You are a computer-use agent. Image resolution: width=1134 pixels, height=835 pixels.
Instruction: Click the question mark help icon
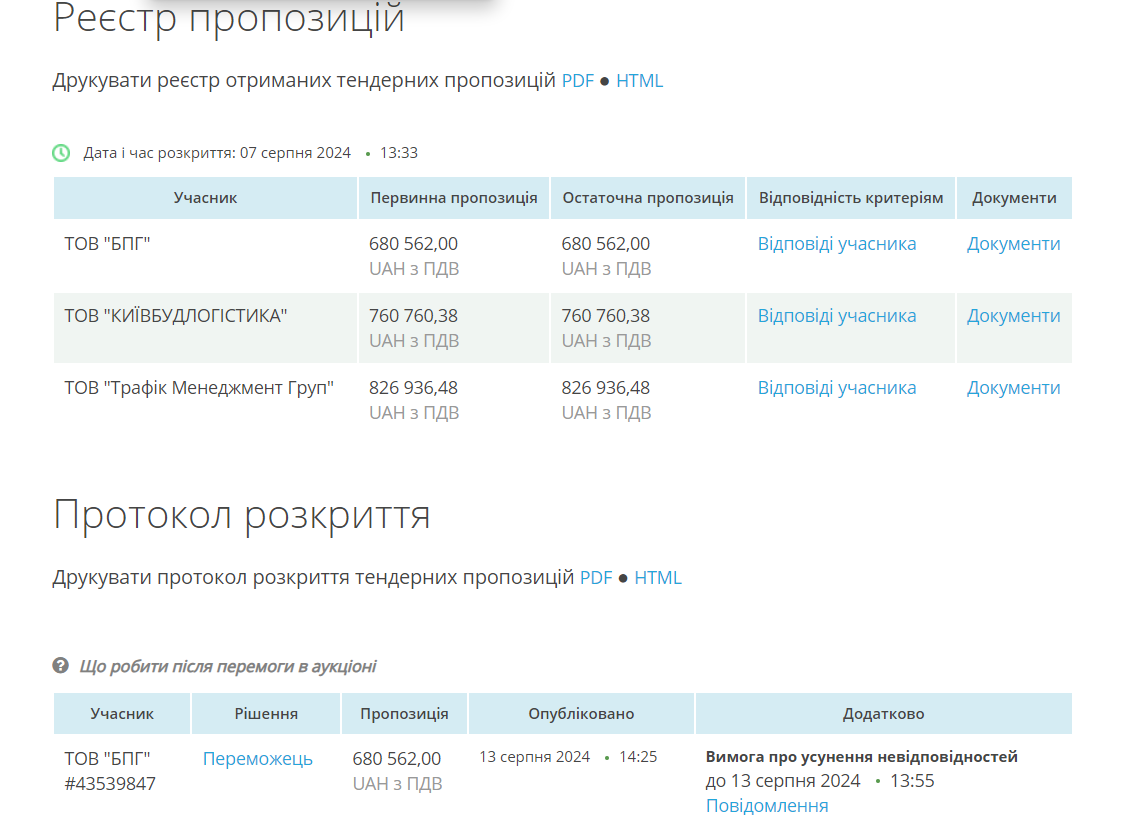[61, 665]
